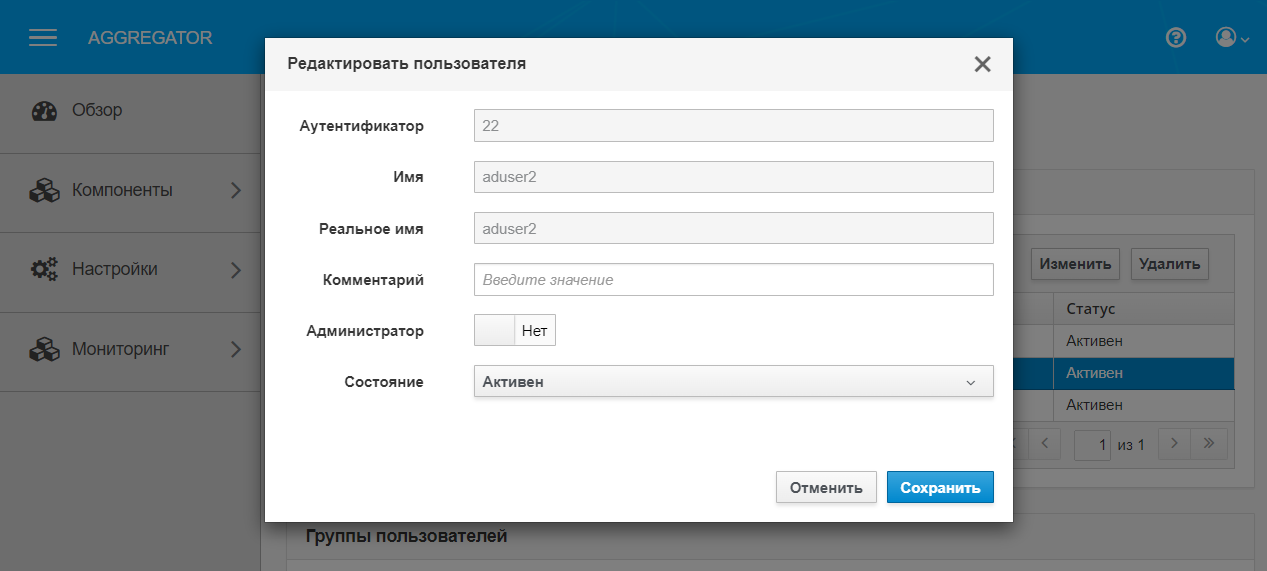Expand the Мониторинг menu chevron

pos(236,350)
